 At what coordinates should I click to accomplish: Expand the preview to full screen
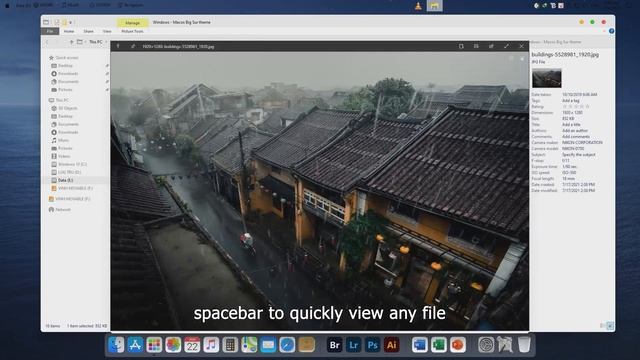506,46
